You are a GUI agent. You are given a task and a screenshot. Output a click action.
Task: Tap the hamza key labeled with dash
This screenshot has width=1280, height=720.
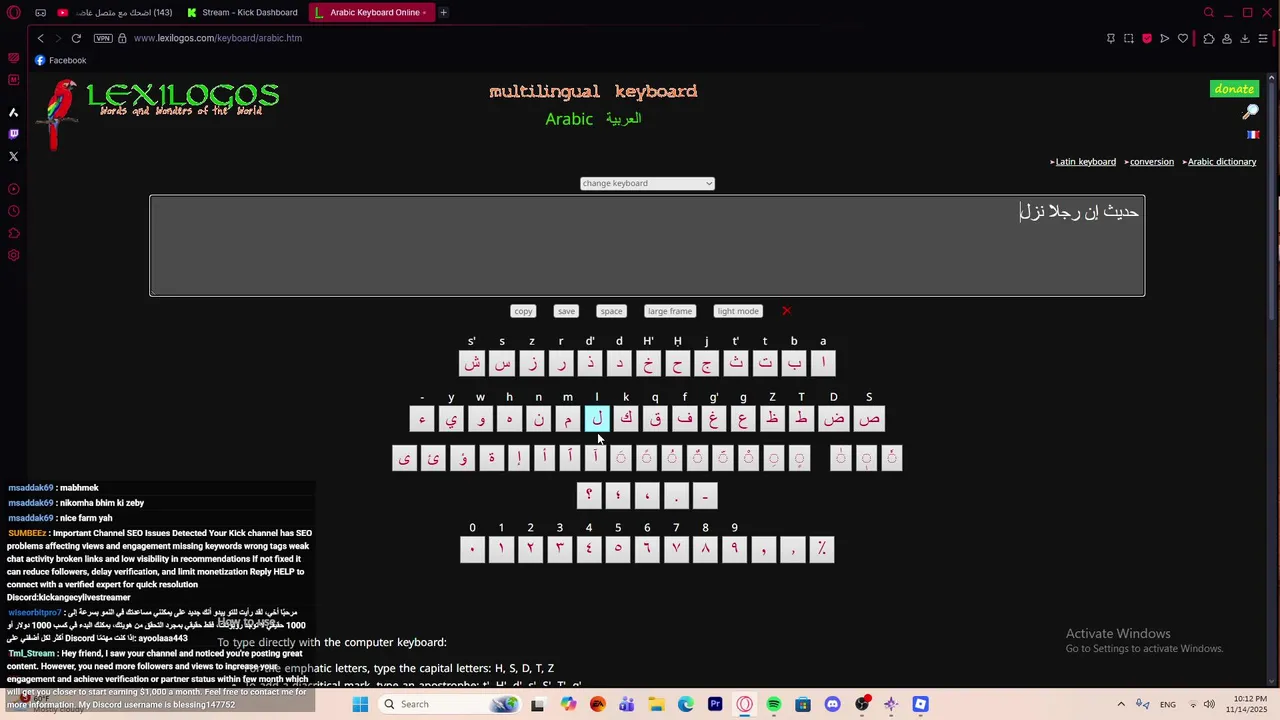(x=422, y=419)
